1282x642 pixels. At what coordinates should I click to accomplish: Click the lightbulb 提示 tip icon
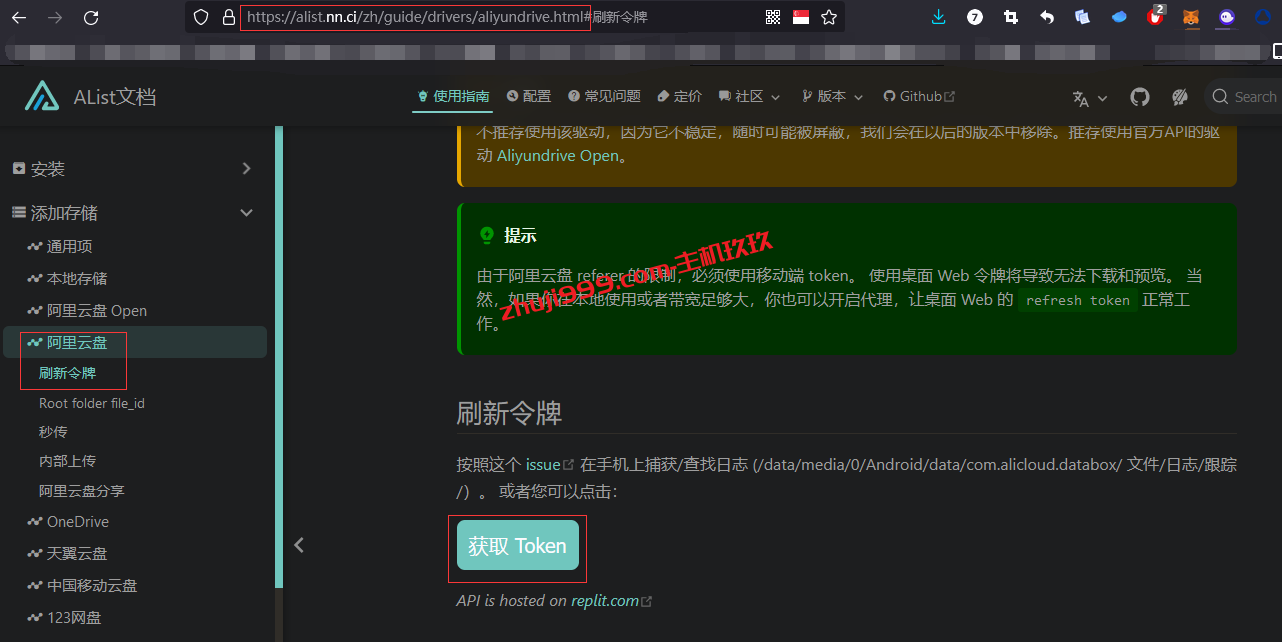[x=487, y=236]
